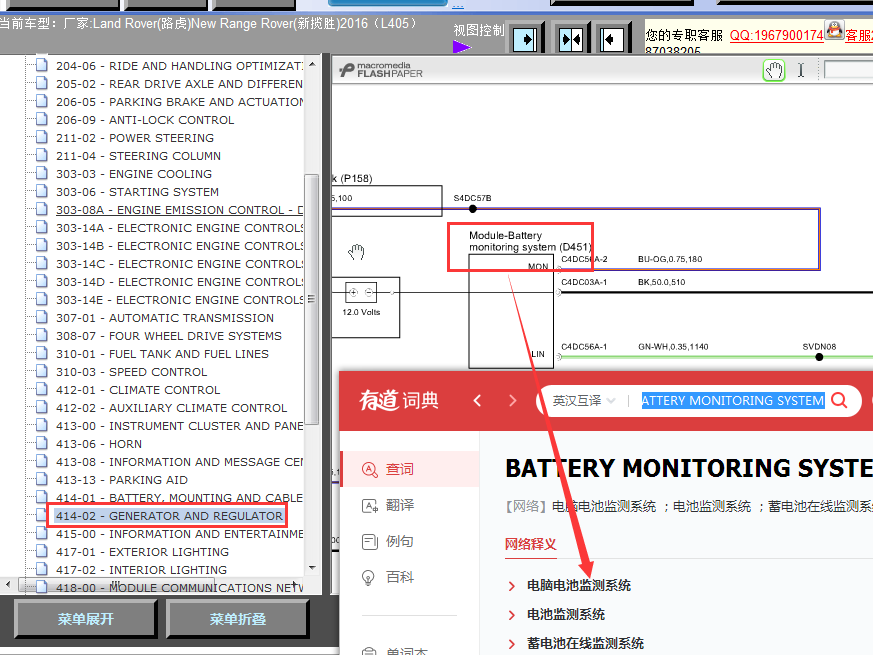Open 303-14C Electronic Engine Controls

(179, 264)
